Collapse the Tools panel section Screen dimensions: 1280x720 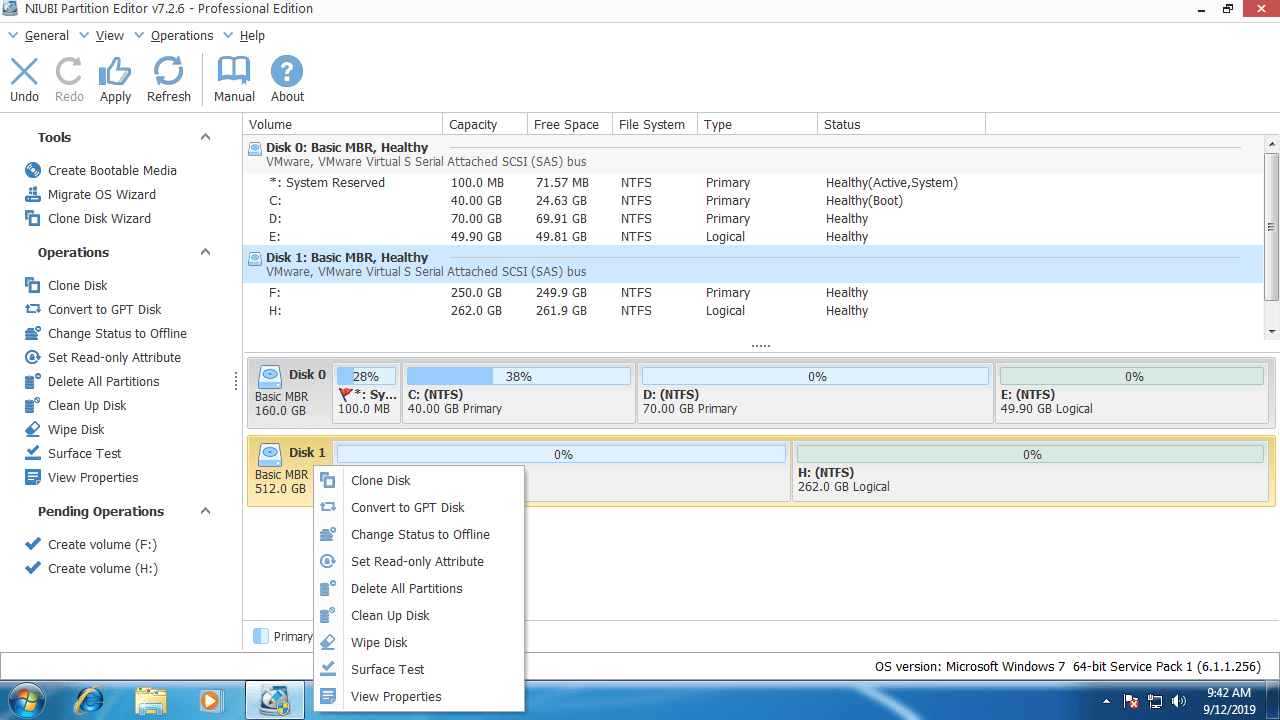point(205,137)
